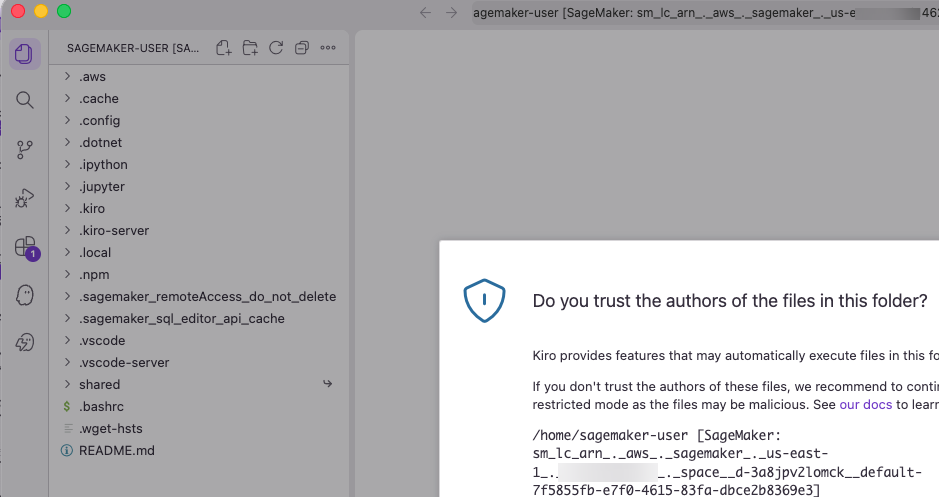Click the .wget-hsts text file icon

(x=68, y=428)
